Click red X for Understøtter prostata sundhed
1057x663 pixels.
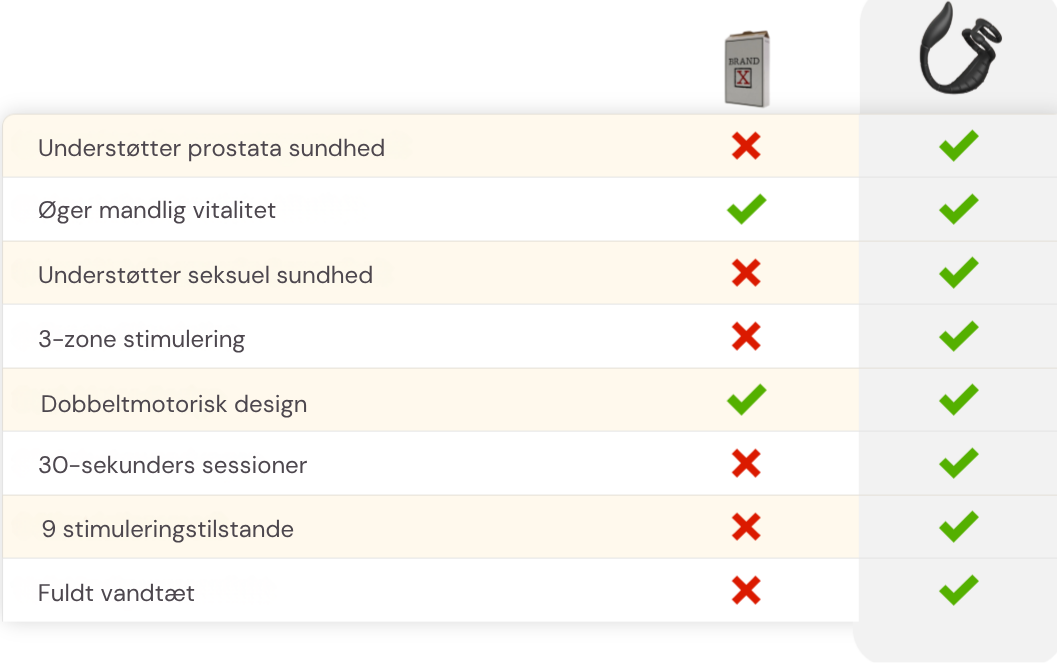click(x=746, y=146)
